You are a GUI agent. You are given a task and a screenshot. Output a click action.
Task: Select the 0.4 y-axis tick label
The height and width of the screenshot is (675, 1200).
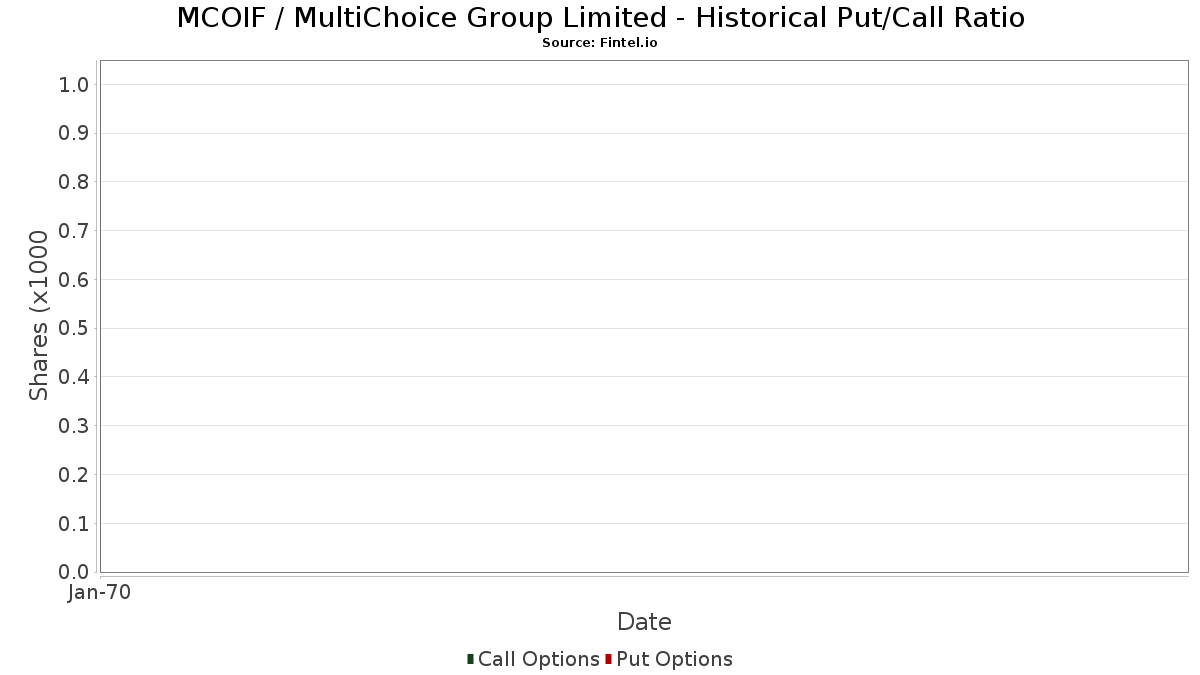tap(75, 377)
